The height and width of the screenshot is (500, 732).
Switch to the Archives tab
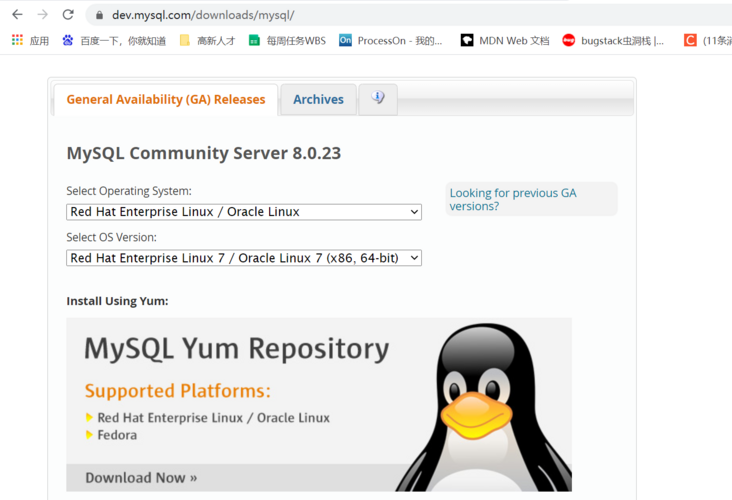click(318, 99)
